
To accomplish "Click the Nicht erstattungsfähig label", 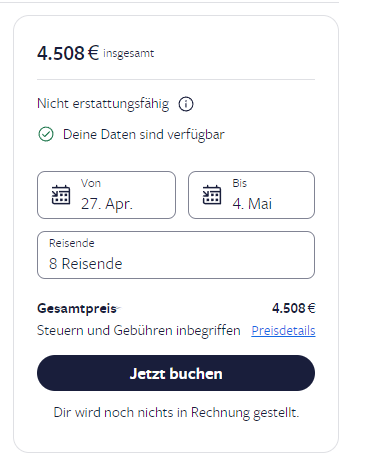I will [103, 104].
